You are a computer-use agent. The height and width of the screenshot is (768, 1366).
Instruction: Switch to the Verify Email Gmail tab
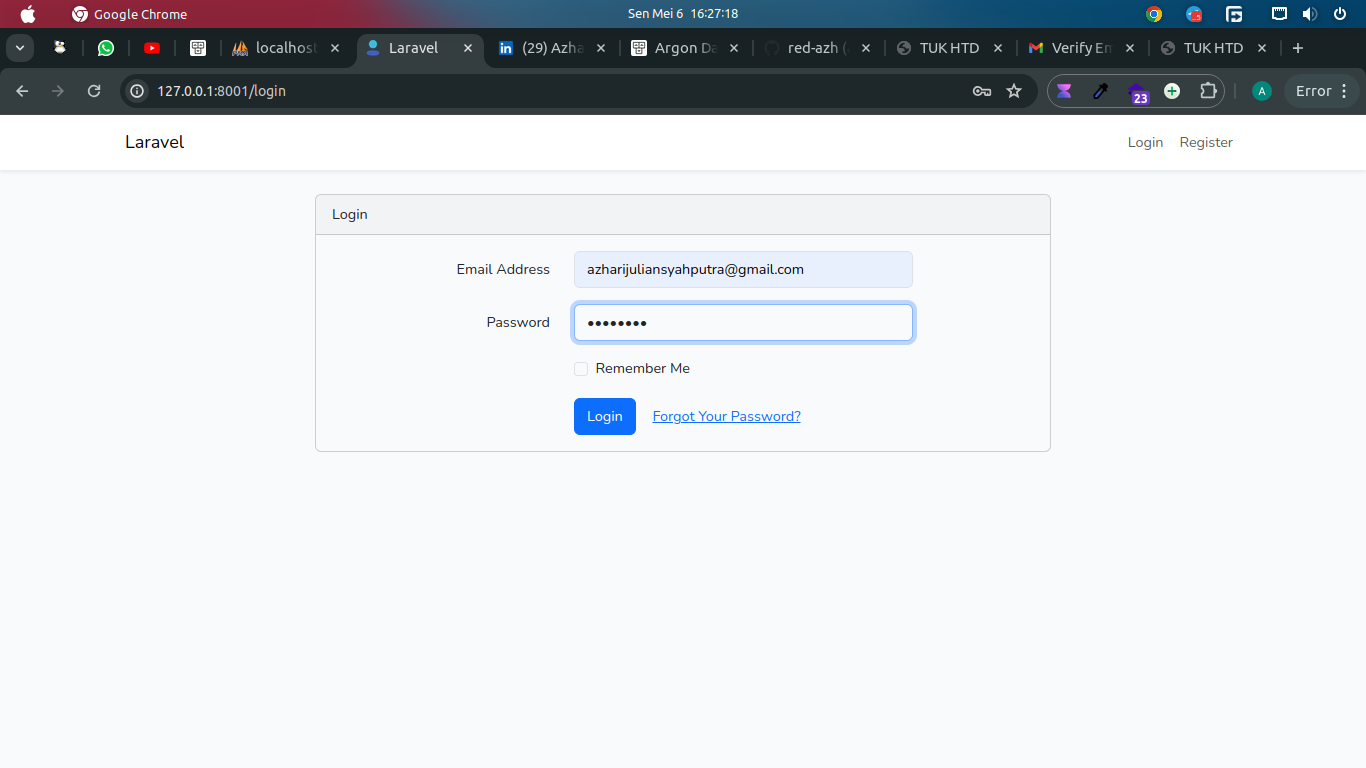coord(1080,48)
